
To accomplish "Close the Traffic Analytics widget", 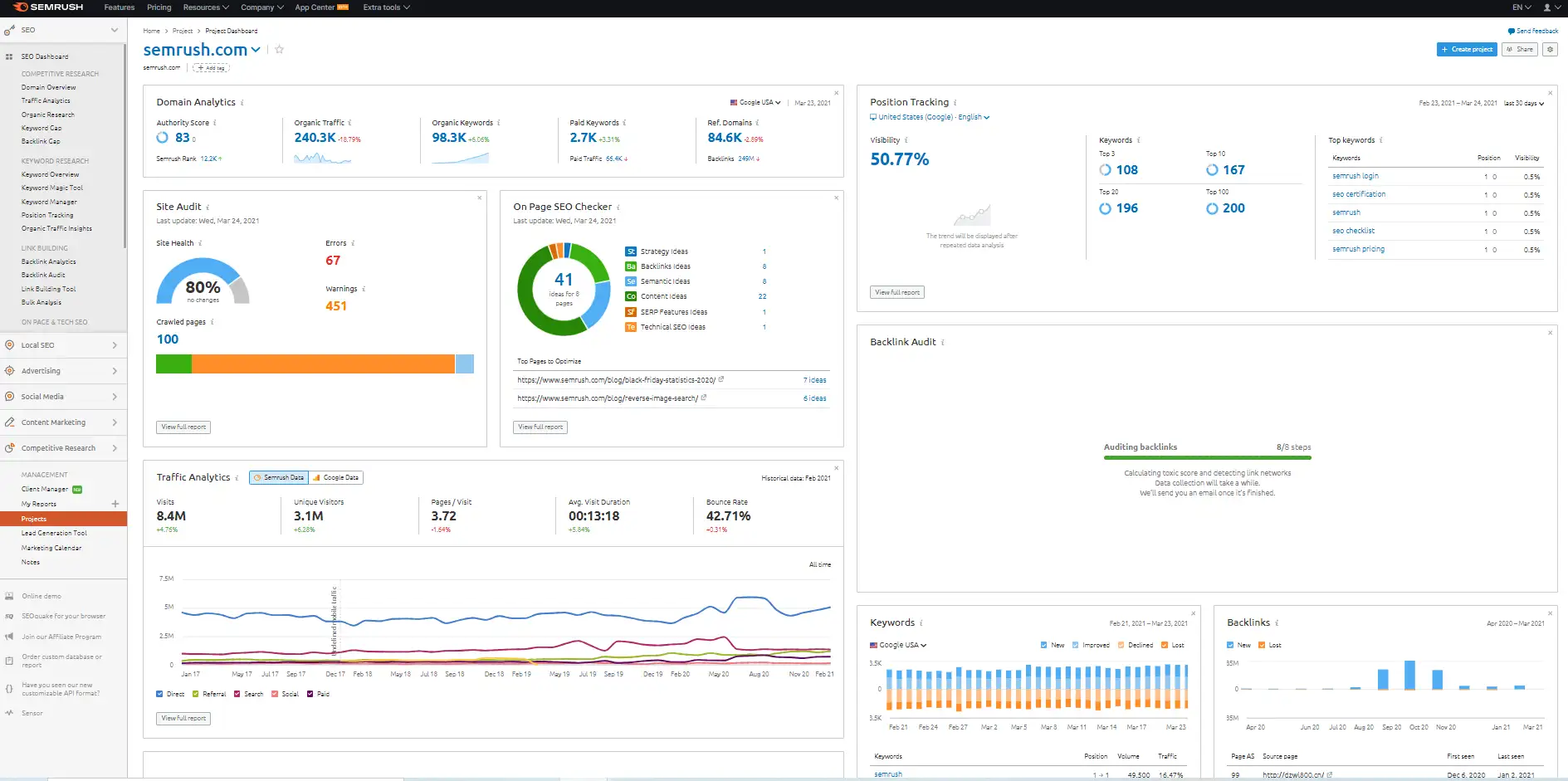I will 837,468.
